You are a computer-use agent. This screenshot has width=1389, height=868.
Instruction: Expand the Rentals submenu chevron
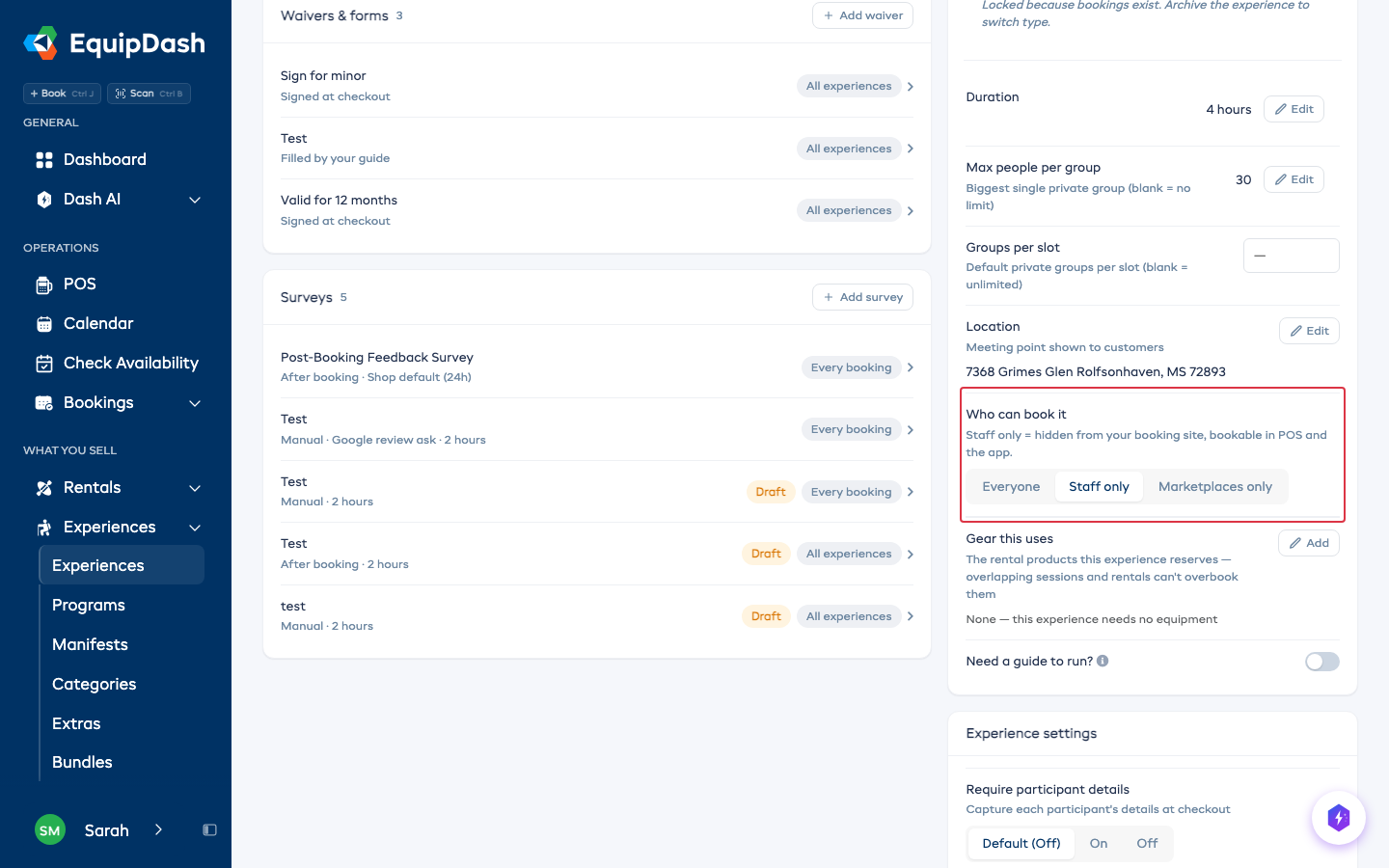(195, 488)
